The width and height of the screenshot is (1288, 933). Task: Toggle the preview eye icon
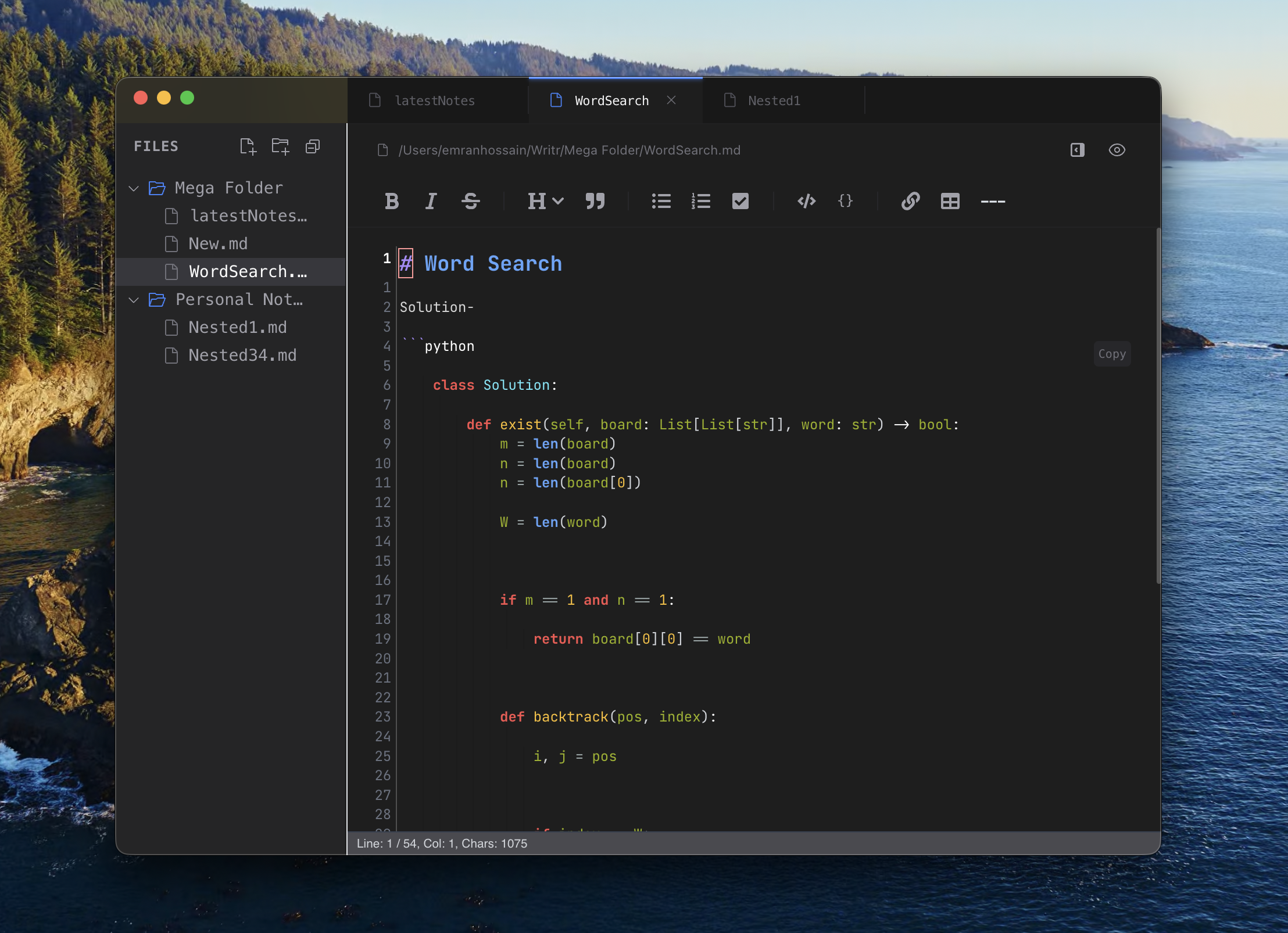pos(1117,150)
